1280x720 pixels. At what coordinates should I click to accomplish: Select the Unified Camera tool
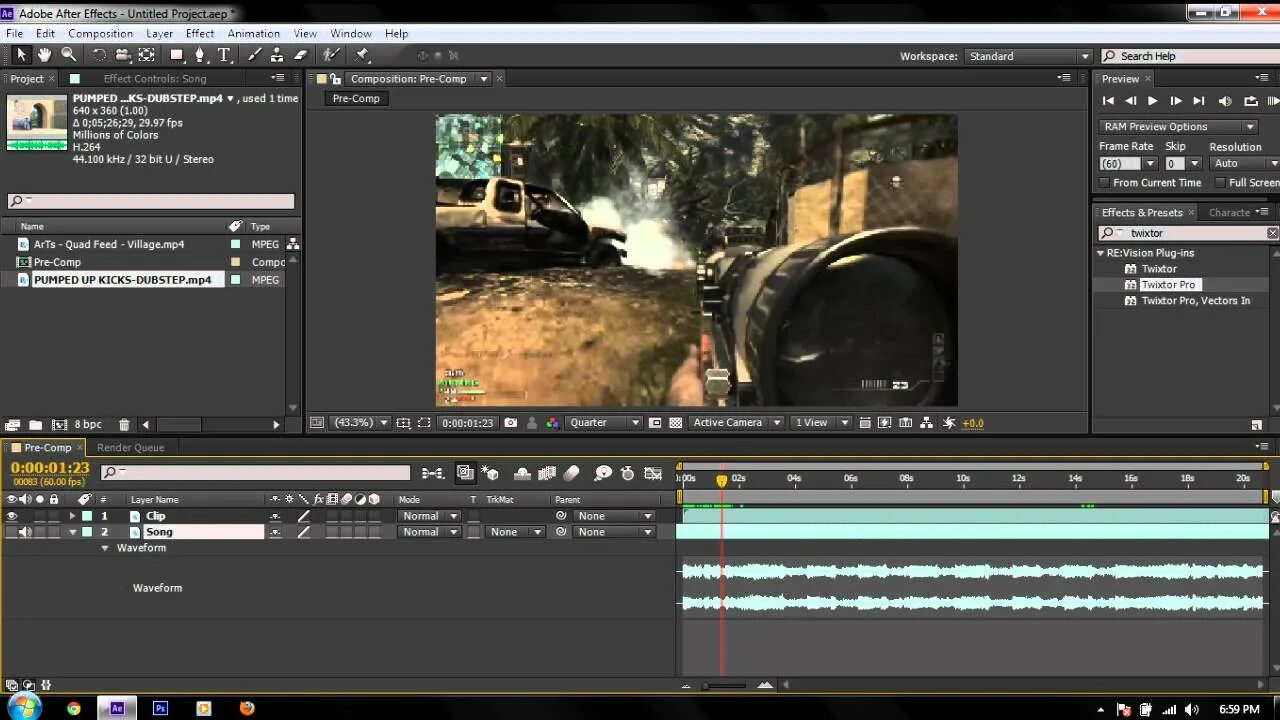(123, 56)
